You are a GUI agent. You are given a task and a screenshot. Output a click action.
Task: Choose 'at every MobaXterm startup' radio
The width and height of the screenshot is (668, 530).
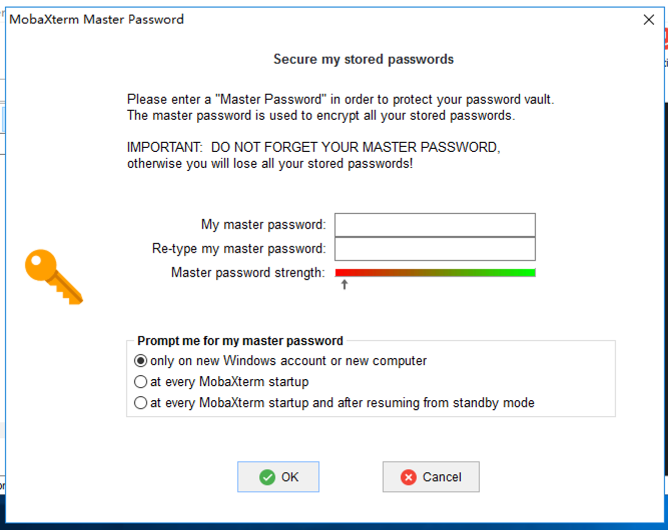point(141,382)
